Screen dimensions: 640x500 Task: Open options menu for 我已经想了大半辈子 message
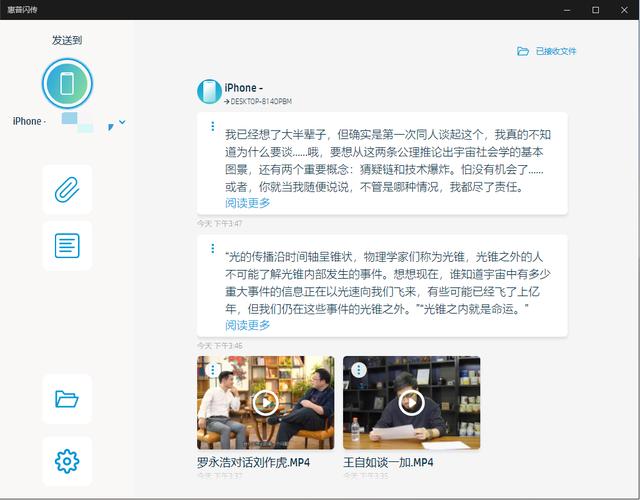213,126
